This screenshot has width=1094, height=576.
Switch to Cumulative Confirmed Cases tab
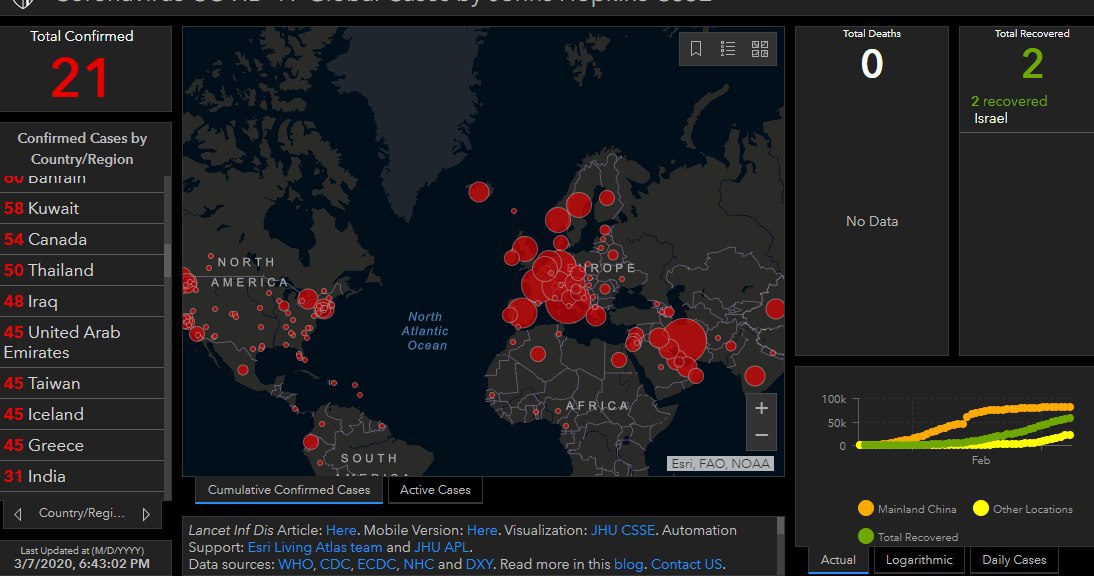[289, 490]
